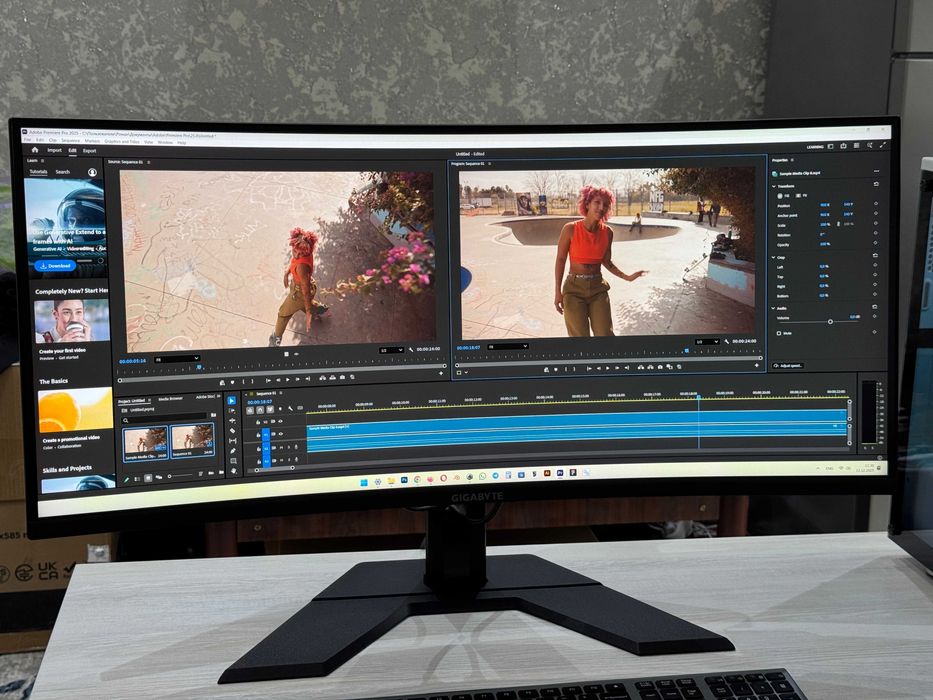Toggle fullscreen video icon in header
Viewport: 933px width, 700px height.
coord(882,145)
